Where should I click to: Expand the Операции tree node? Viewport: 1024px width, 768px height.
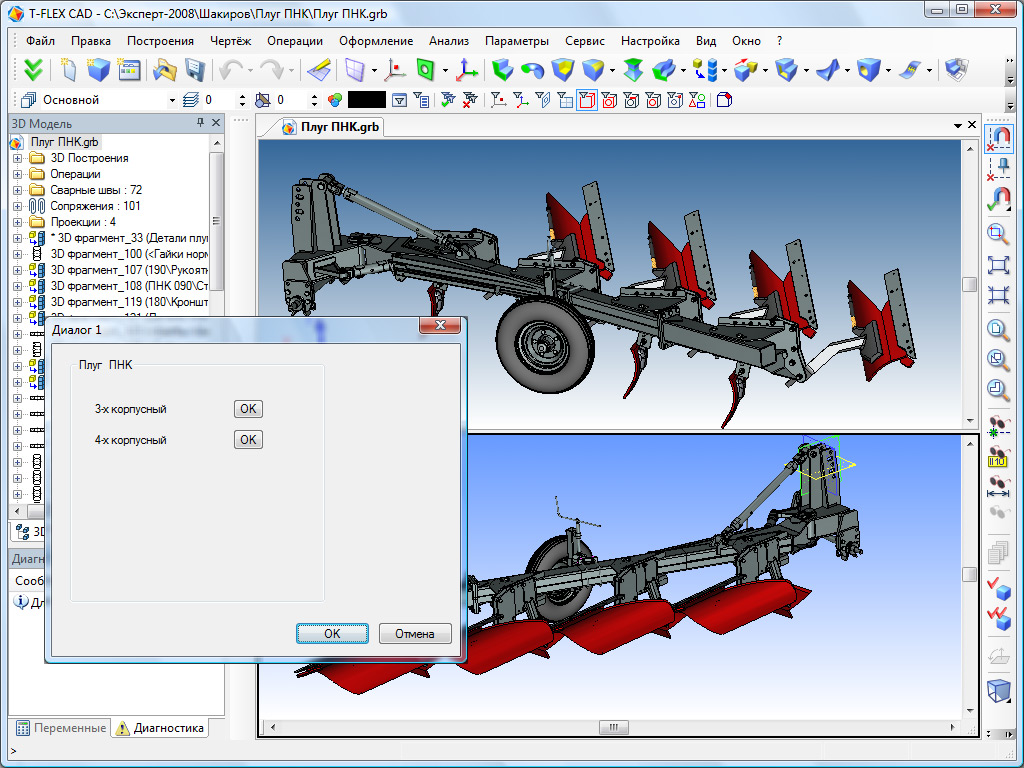coord(18,174)
